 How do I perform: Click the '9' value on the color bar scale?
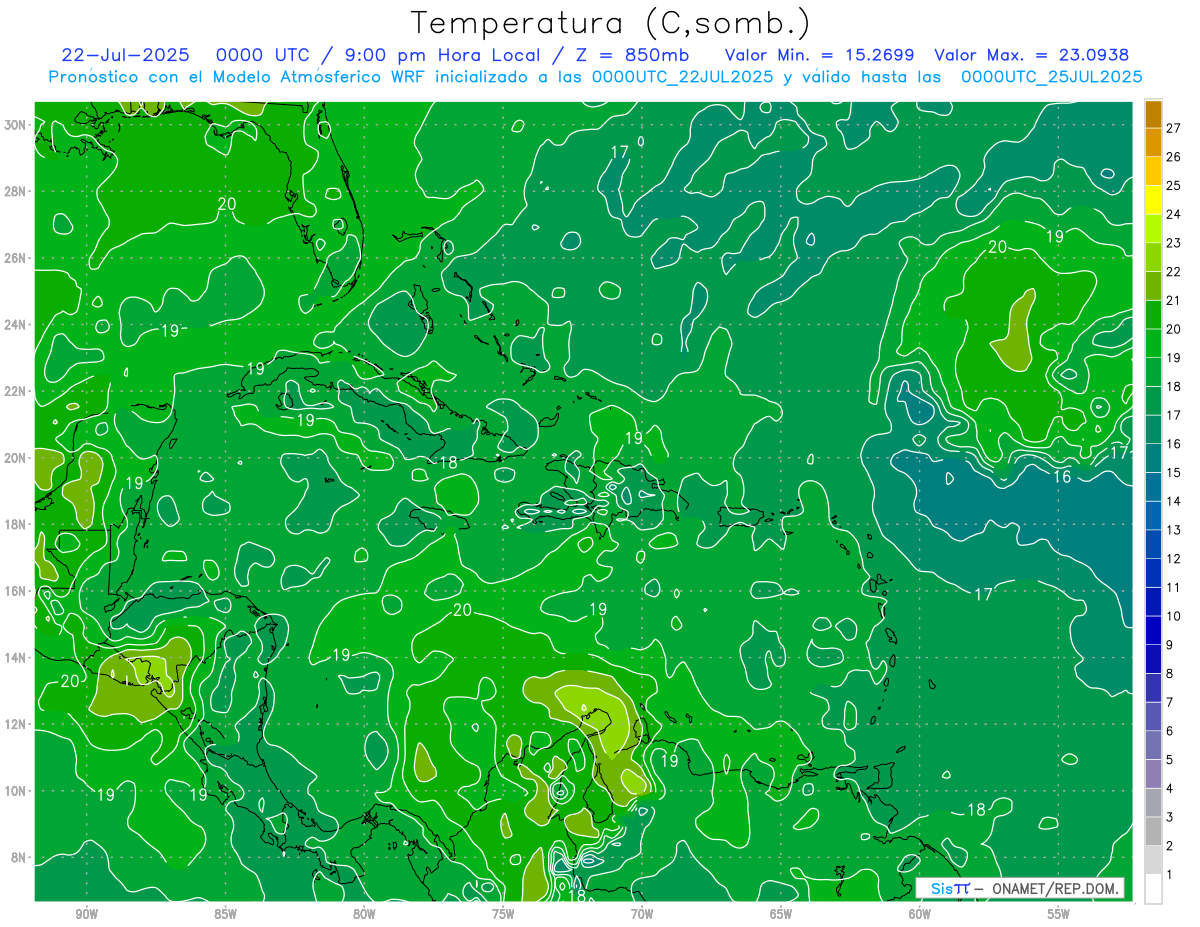point(1170,645)
